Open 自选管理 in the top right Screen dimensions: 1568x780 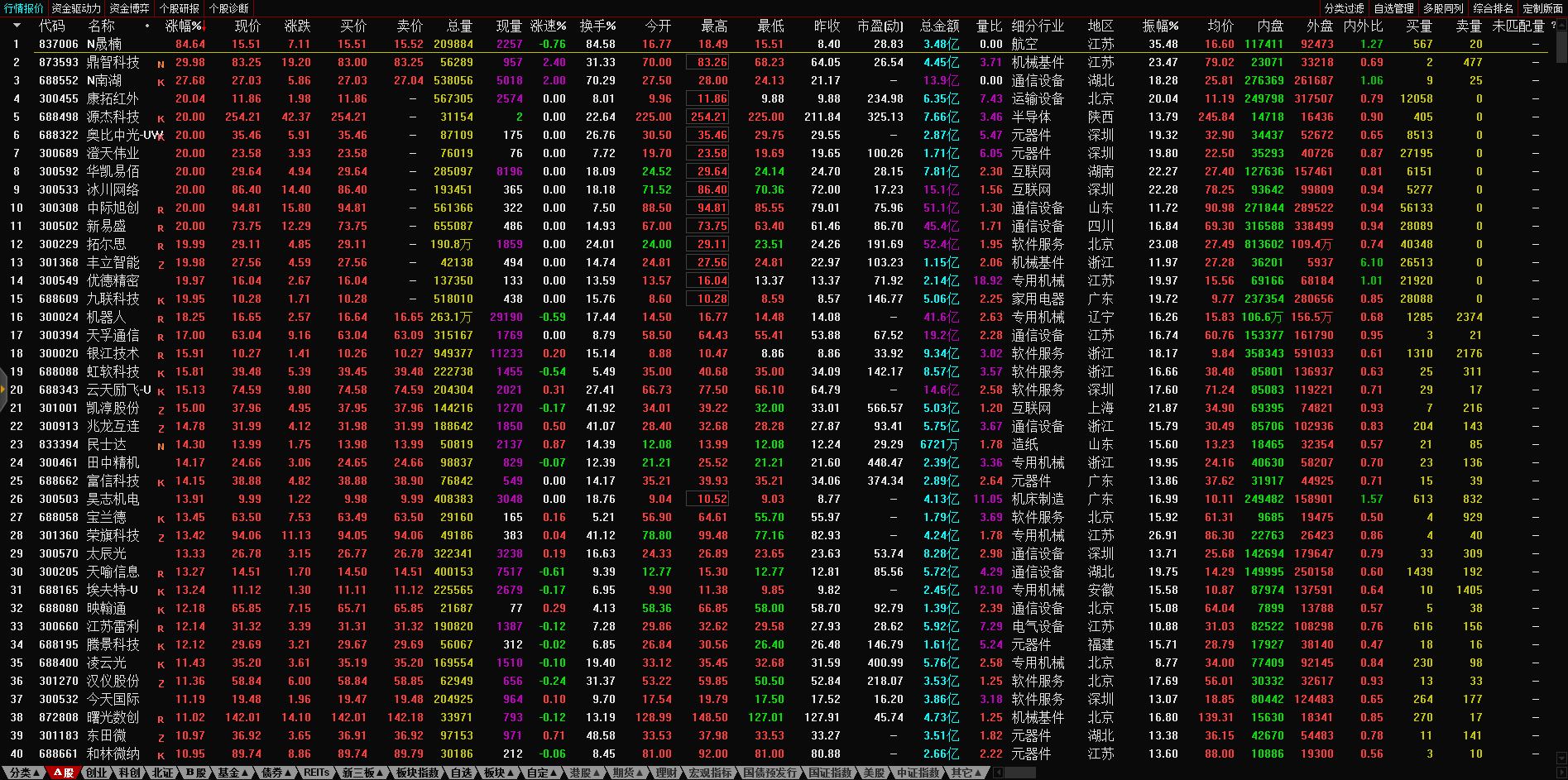click(x=1393, y=8)
